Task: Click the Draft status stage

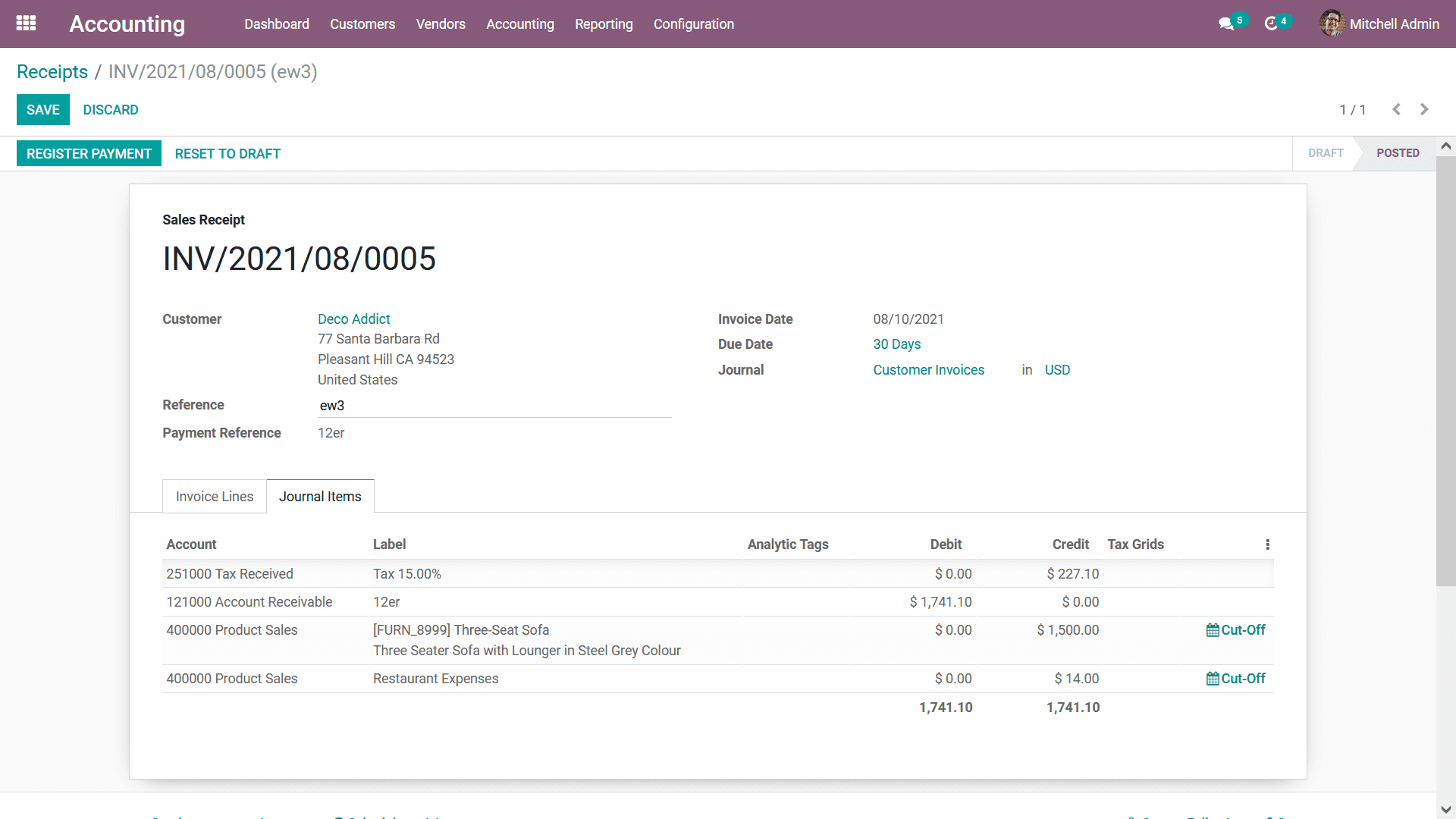Action: coord(1326,153)
